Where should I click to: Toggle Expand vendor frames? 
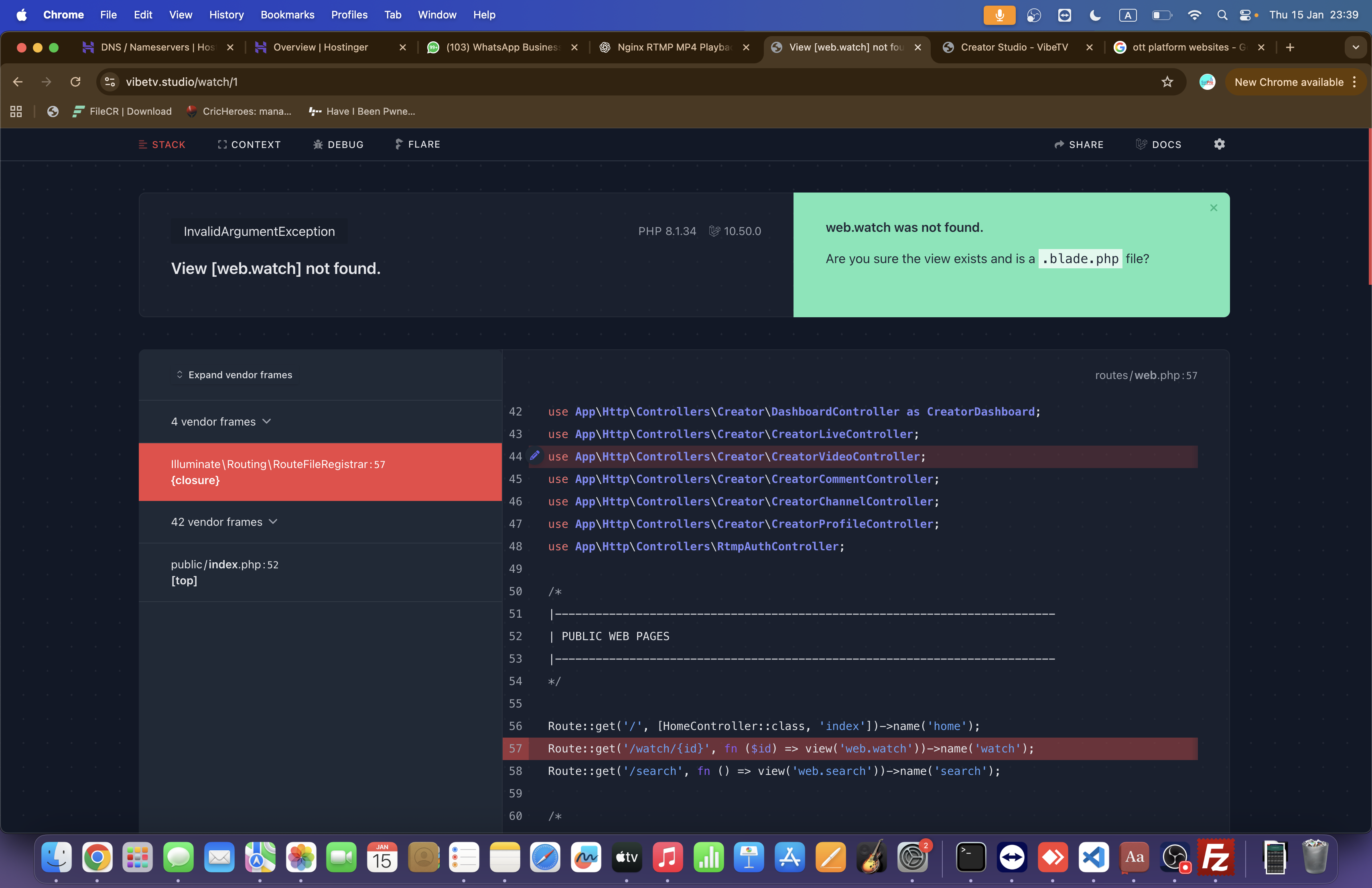tap(234, 375)
